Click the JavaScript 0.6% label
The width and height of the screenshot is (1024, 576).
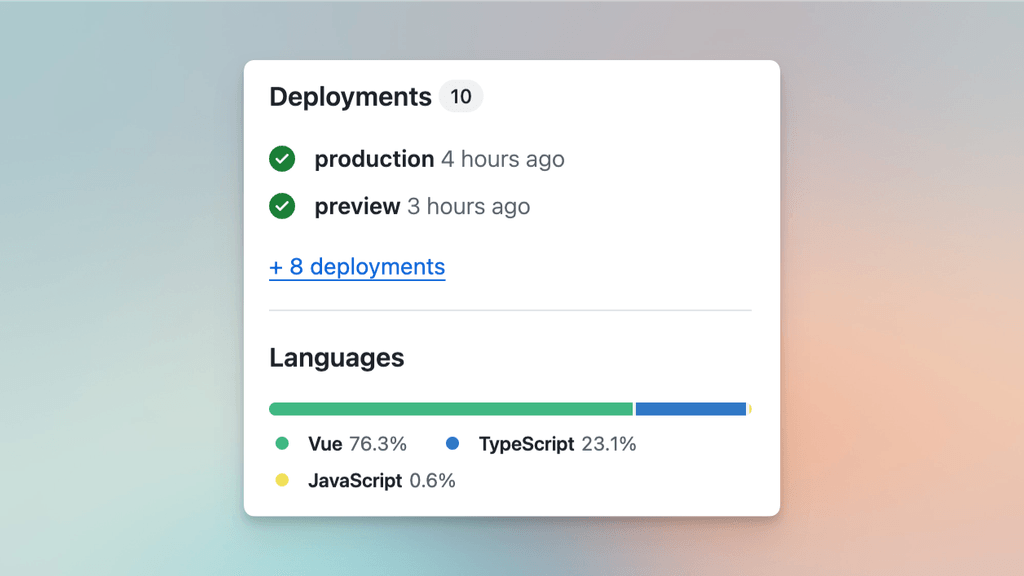point(380,480)
